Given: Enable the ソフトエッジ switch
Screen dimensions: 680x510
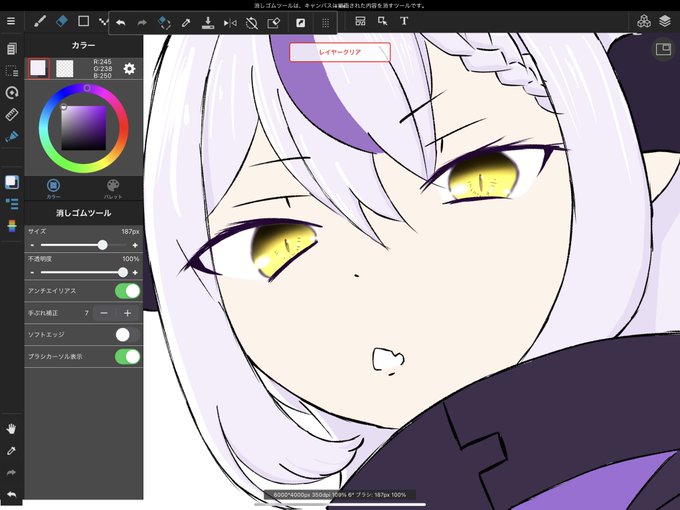Looking at the screenshot, I should click(128, 335).
